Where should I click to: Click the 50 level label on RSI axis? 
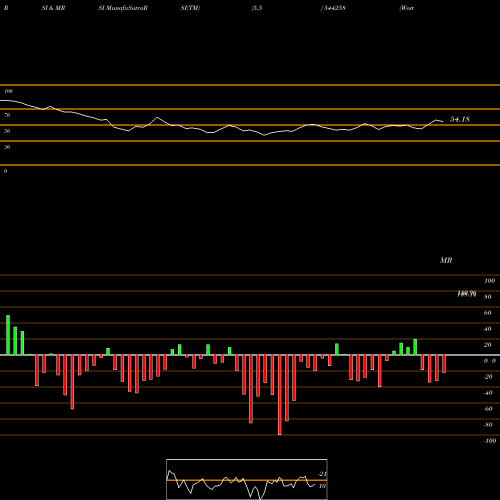tap(7, 131)
